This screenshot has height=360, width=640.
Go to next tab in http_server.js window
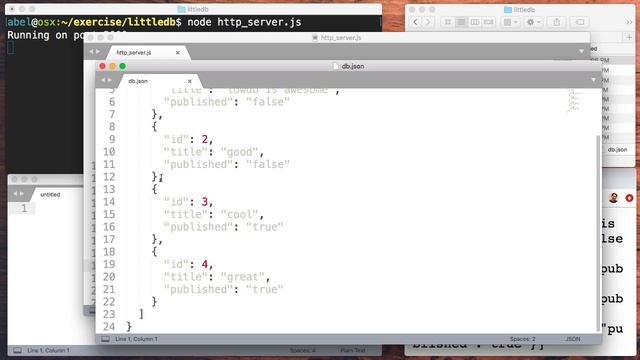point(98,51)
